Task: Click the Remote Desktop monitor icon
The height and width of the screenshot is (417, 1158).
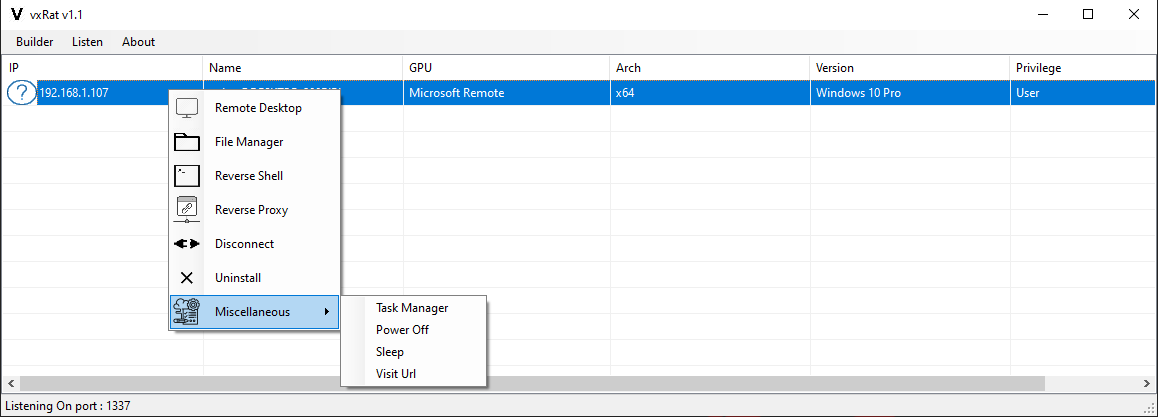Action: click(187, 108)
